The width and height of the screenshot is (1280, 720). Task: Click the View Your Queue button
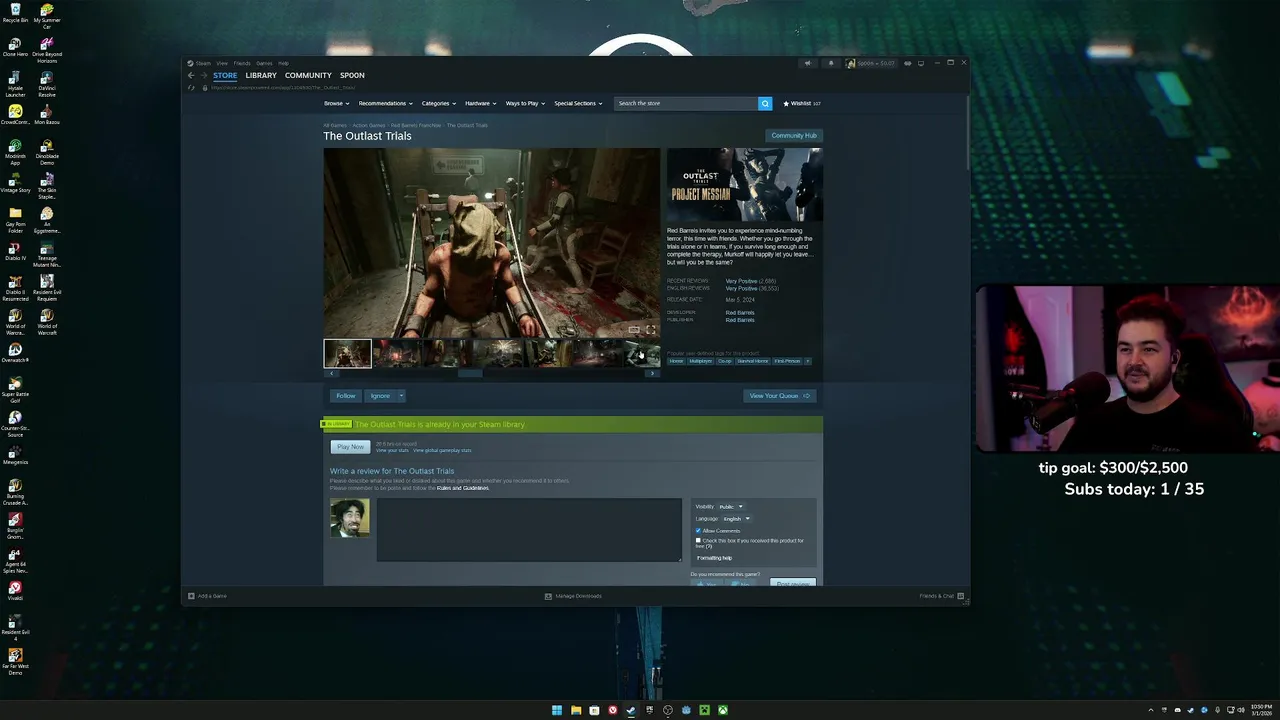(780, 396)
